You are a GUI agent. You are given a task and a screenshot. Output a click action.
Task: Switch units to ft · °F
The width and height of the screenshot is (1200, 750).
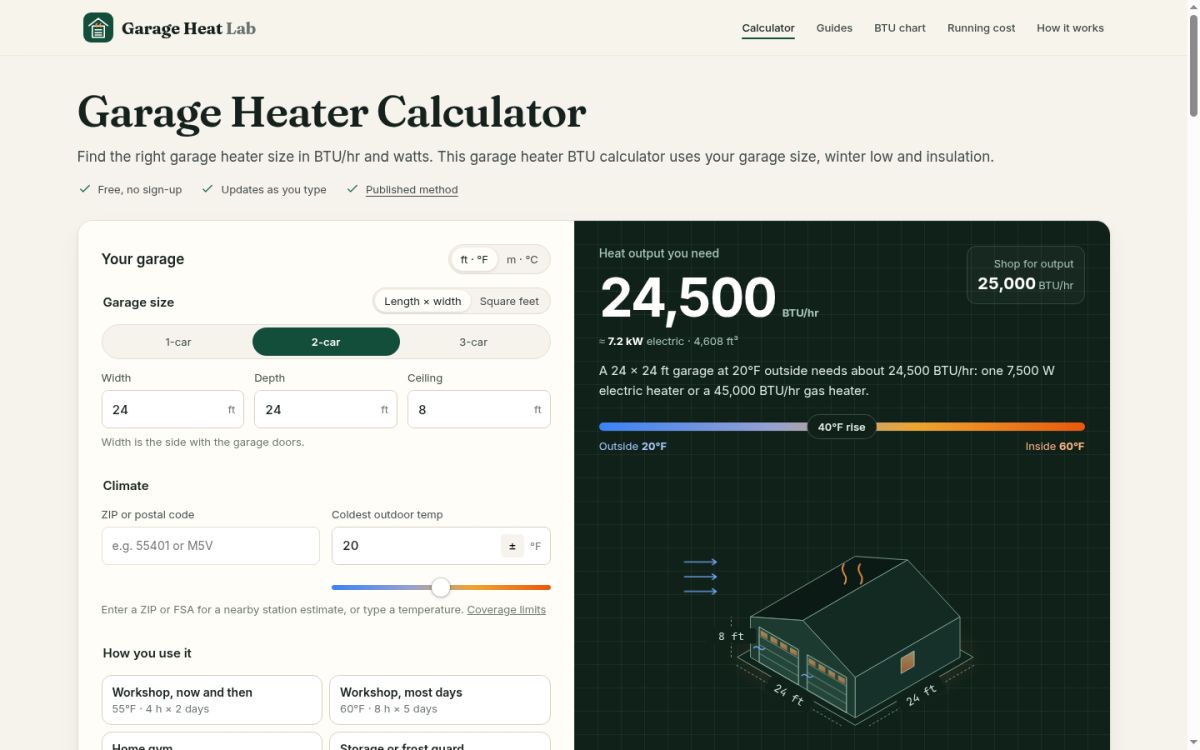(x=474, y=259)
